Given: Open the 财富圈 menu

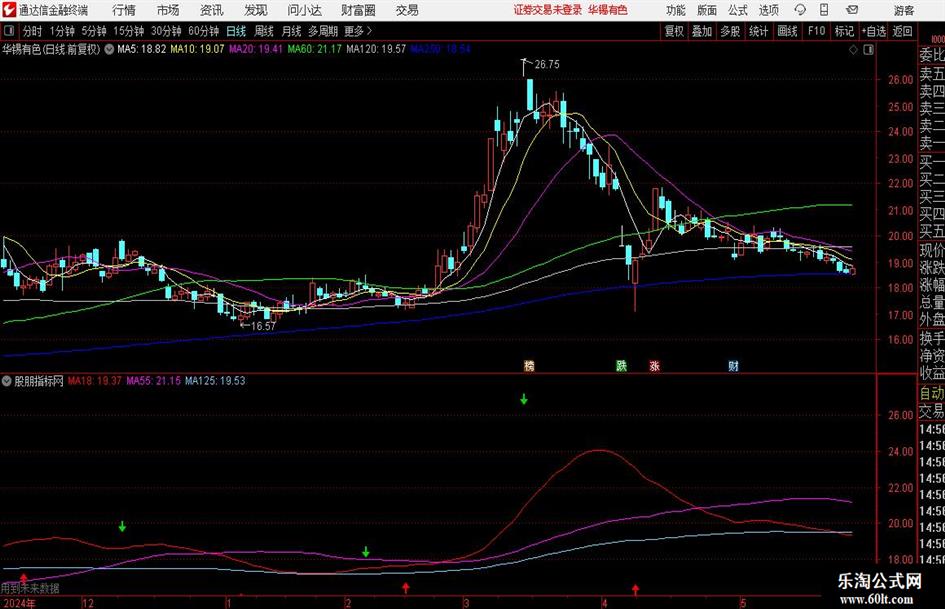Looking at the screenshot, I should point(358,10).
